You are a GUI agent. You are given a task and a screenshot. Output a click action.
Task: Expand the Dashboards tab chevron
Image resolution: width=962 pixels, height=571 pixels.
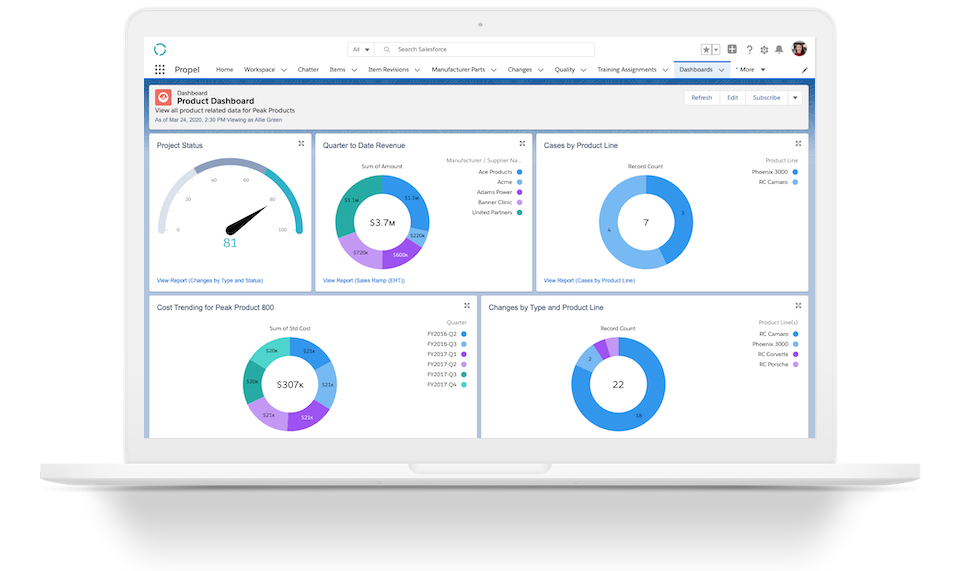pos(722,70)
